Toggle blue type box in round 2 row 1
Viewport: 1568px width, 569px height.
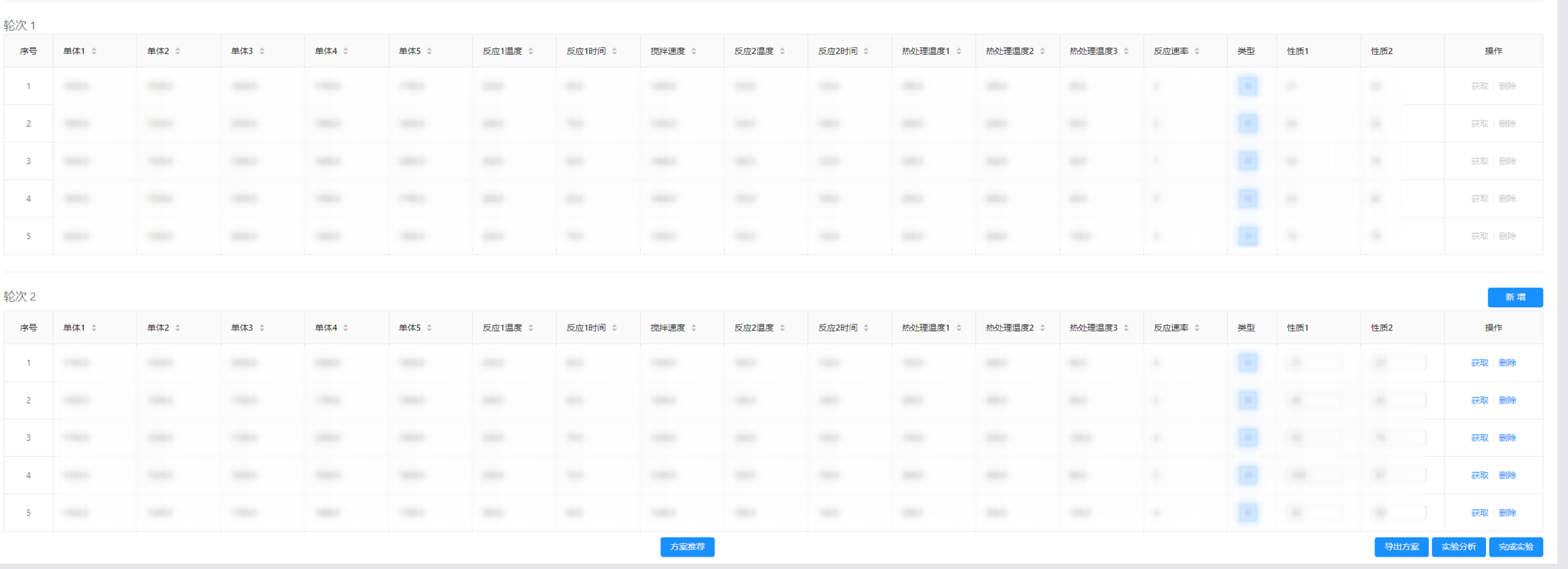pyautogui.click(x=1247, y=363)
